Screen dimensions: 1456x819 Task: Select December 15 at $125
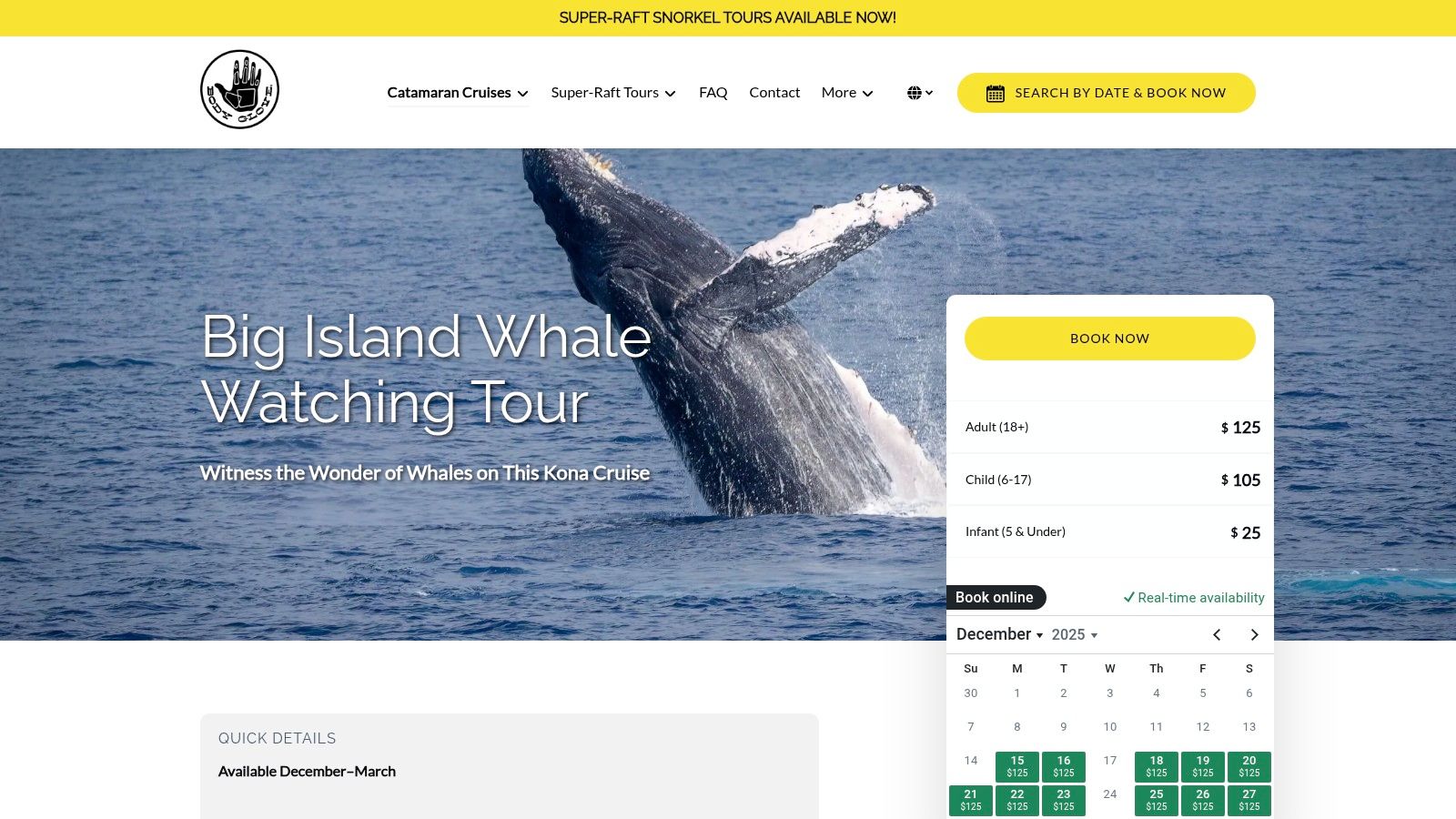click(x=1017, y=767)
